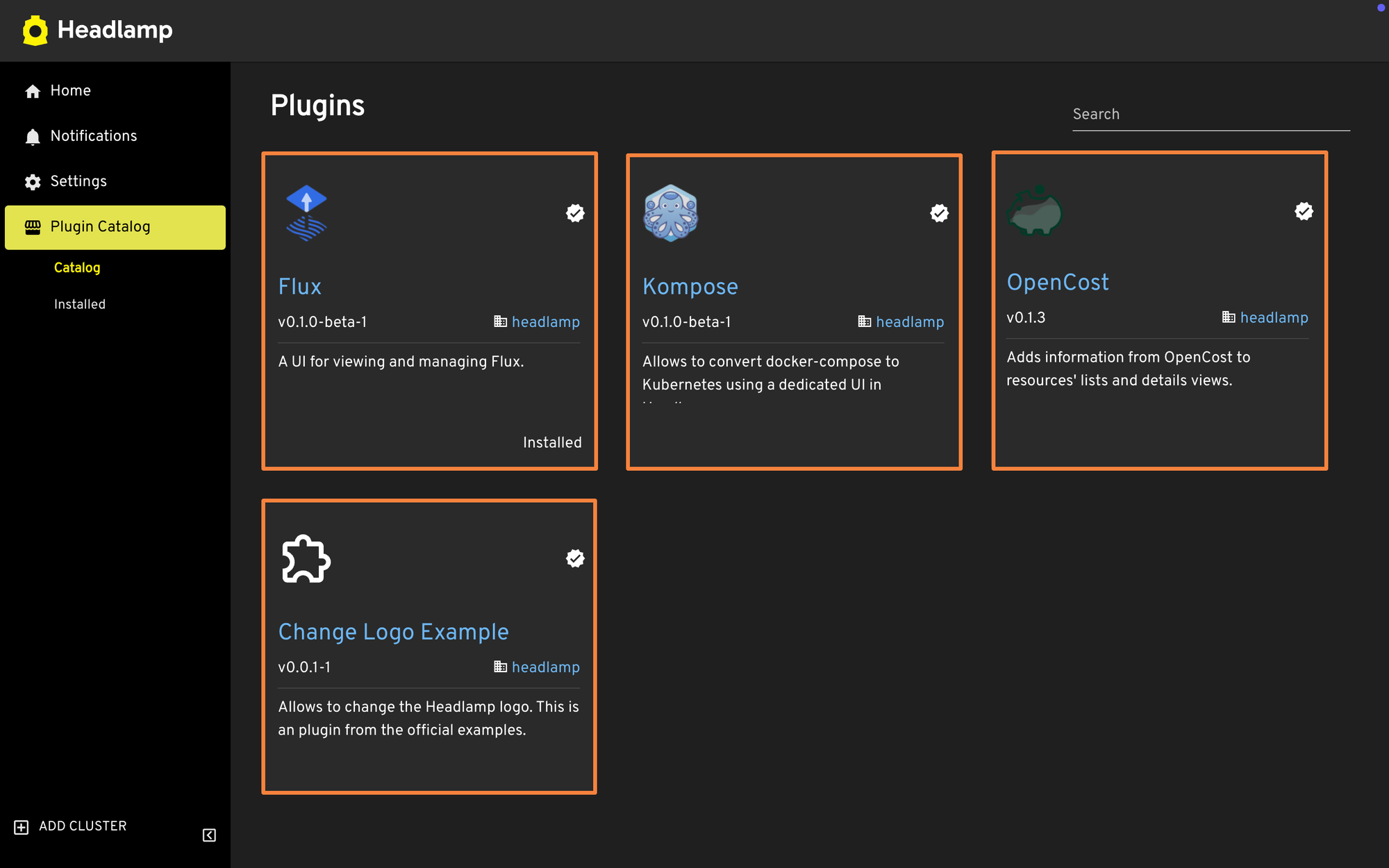Click the Headlamp title text
The width and height of the screenshot is (1389, 868).
pos(115,30)
